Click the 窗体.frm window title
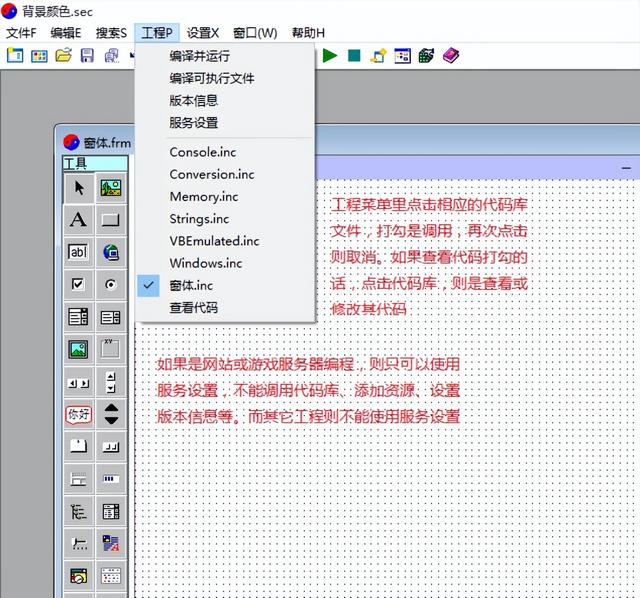640x598 pixels. 107,143
